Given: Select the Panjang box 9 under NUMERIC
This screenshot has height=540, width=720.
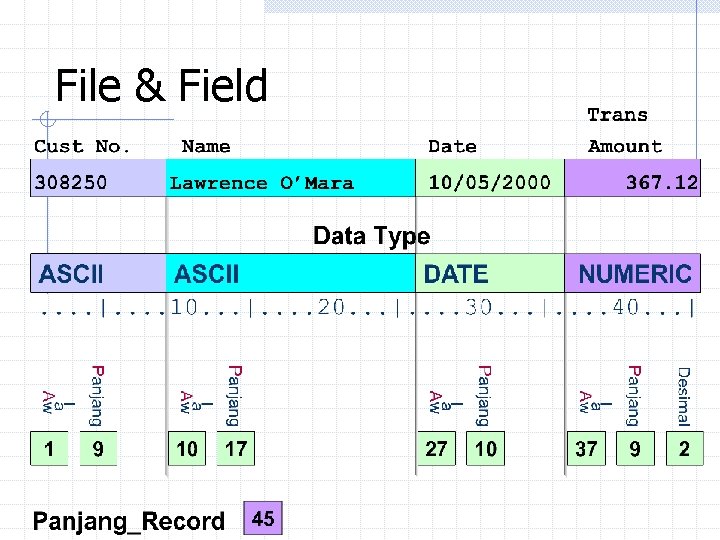Looking at the screenshot, I should pyautogui.click(x=635, y=449).
